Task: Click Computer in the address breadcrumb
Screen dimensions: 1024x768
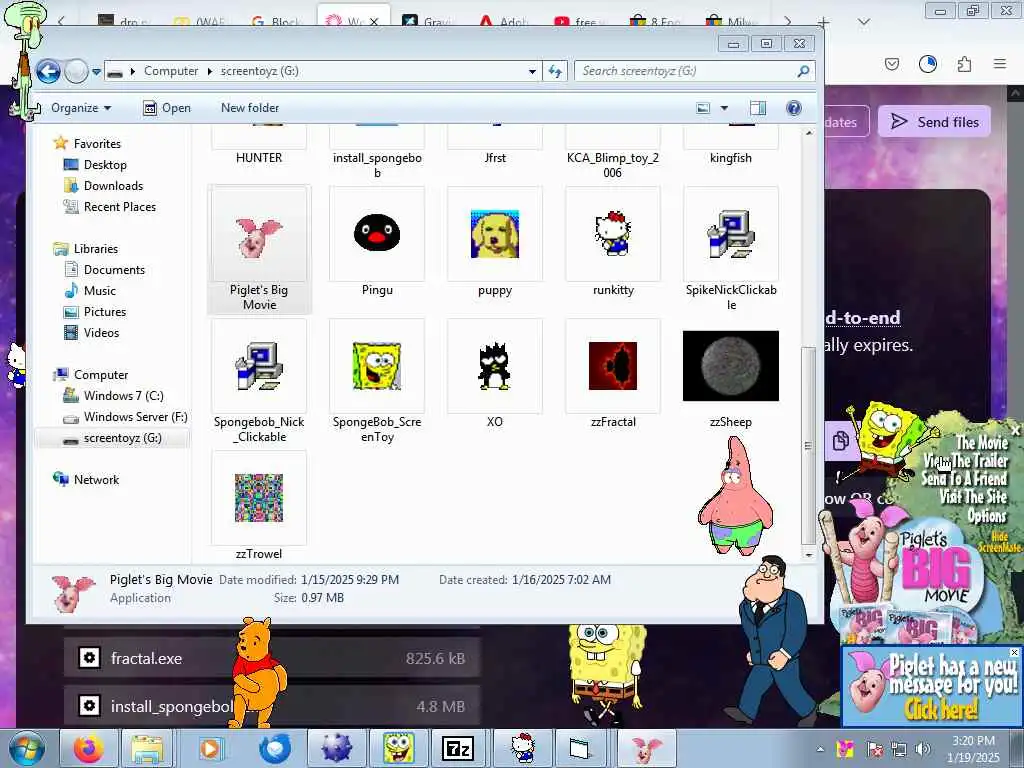Action: (170, 71)
